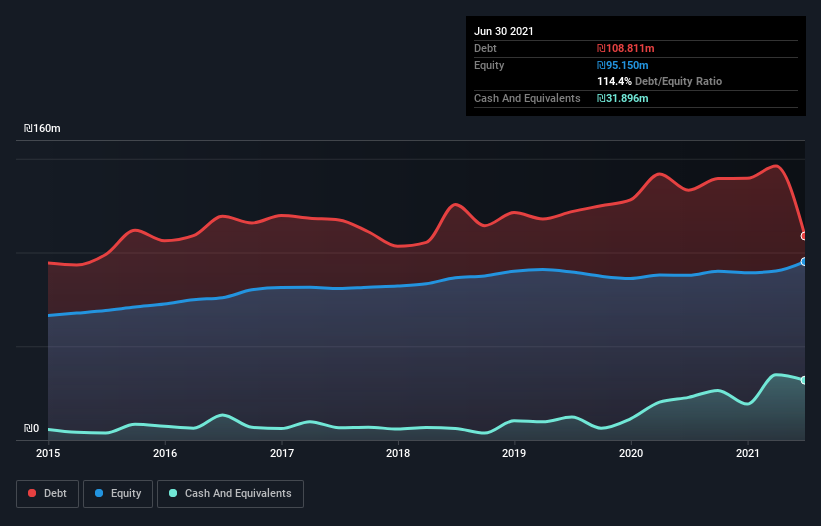Select the Debt endpoint marker on chart
The image size is (821, 526).
click(x=804, y=236)
